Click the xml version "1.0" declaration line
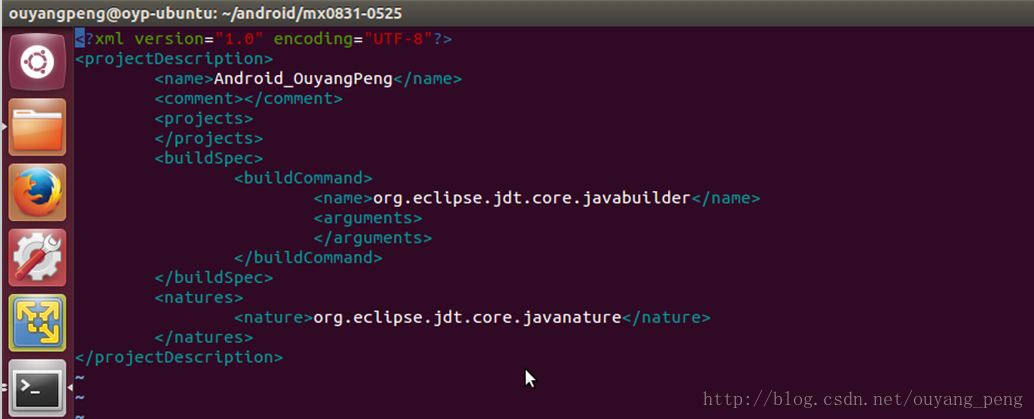The height and width of the screenshot is (419, 1034). 264,39
